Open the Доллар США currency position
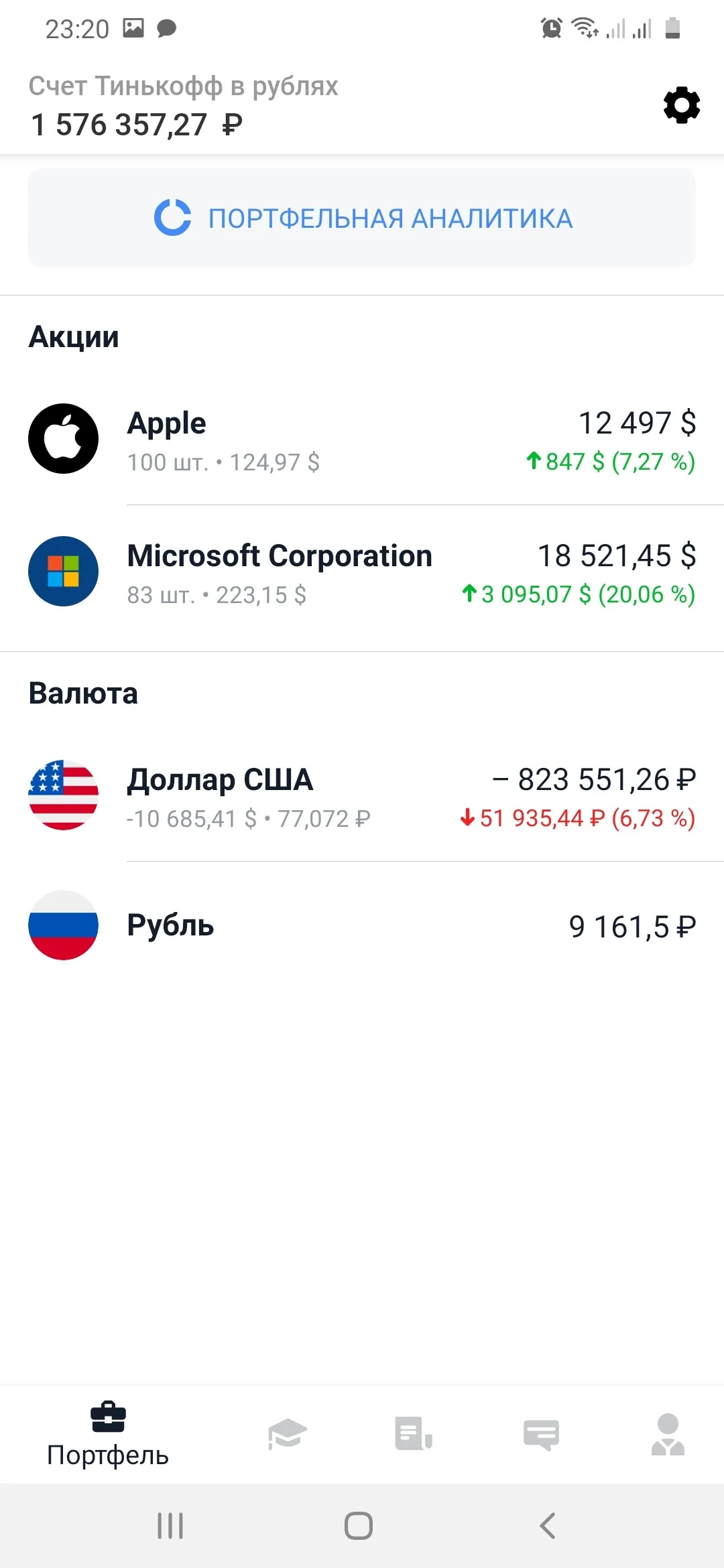 point(362,796)
